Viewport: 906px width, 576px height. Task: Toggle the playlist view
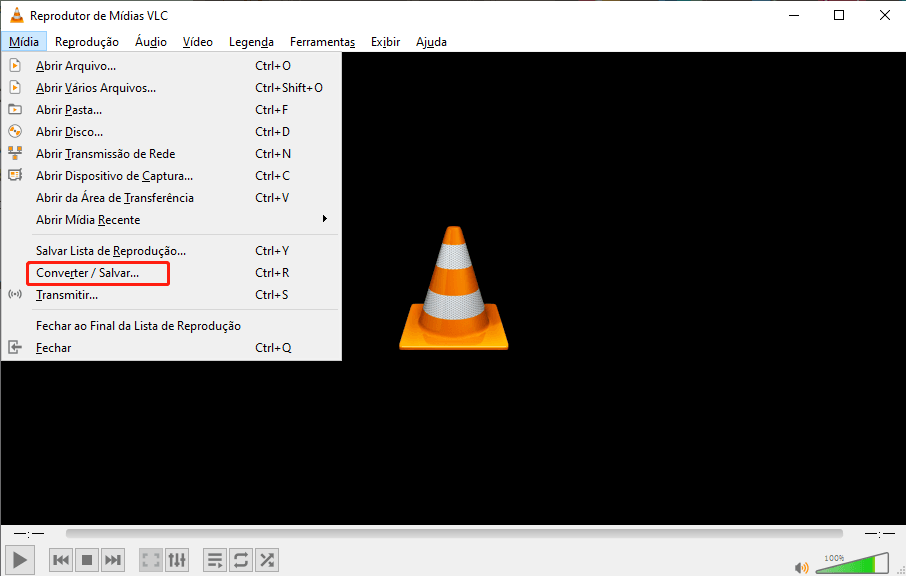point(214,560)
